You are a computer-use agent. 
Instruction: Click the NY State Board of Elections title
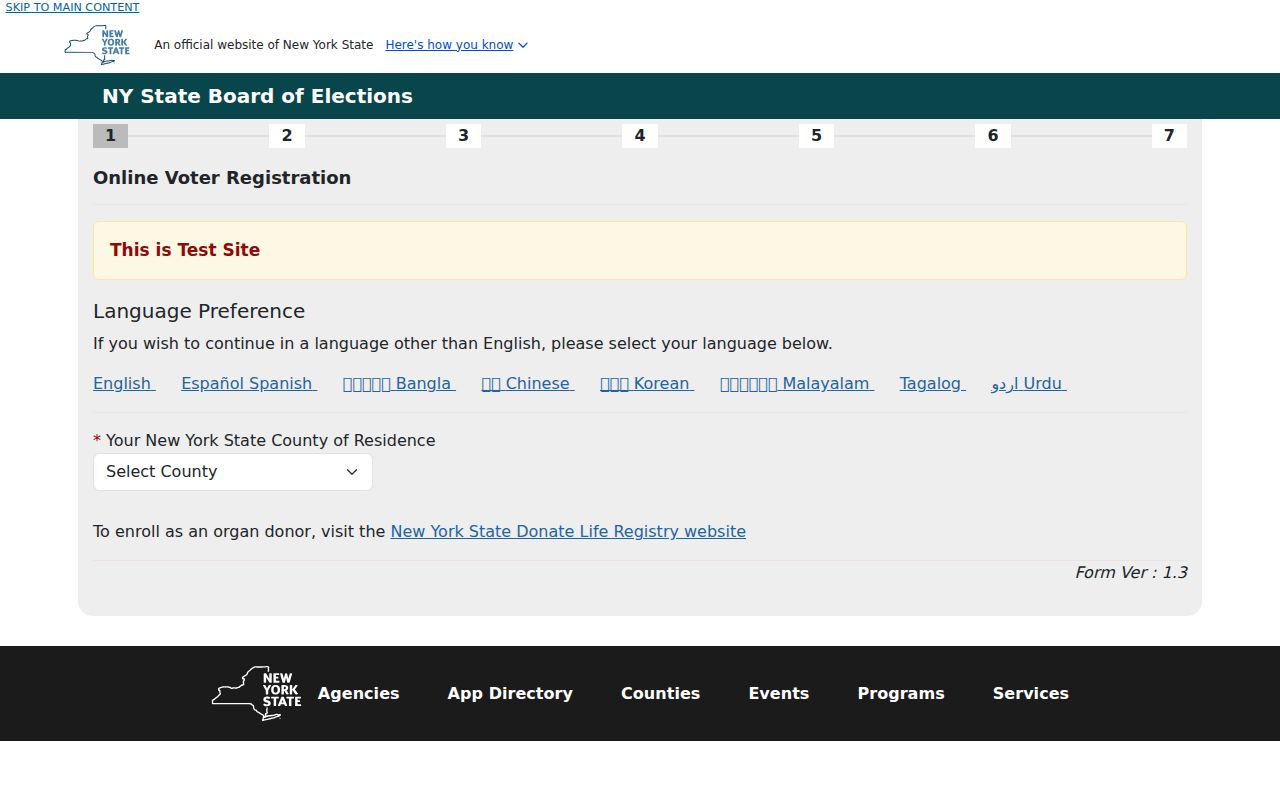[257, 96]
